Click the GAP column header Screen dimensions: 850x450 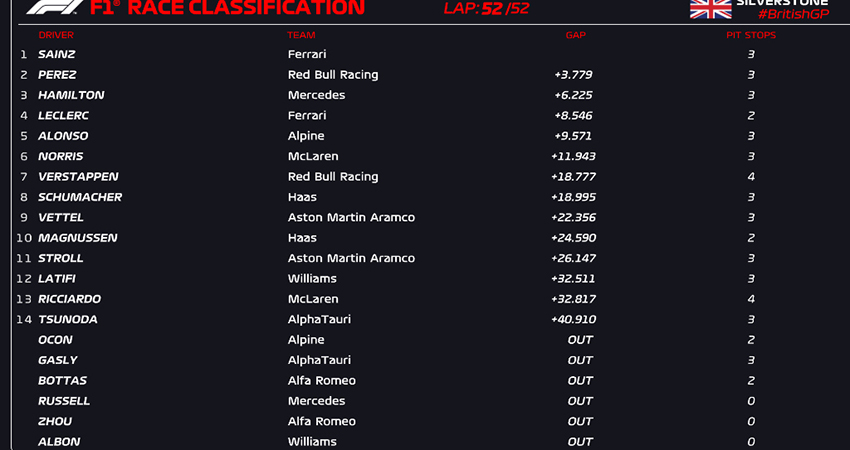click(575, 35)
